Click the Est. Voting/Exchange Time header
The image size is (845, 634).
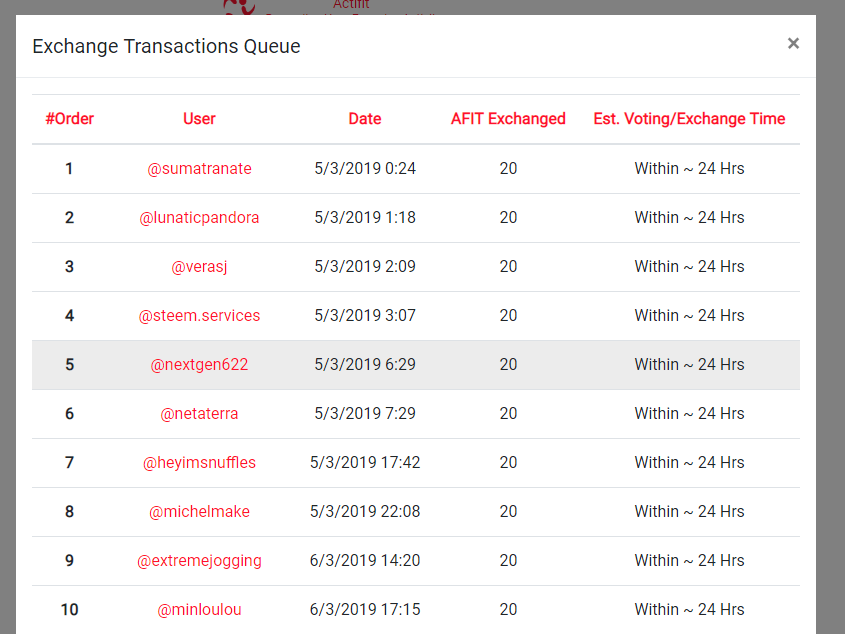(689, 119)
